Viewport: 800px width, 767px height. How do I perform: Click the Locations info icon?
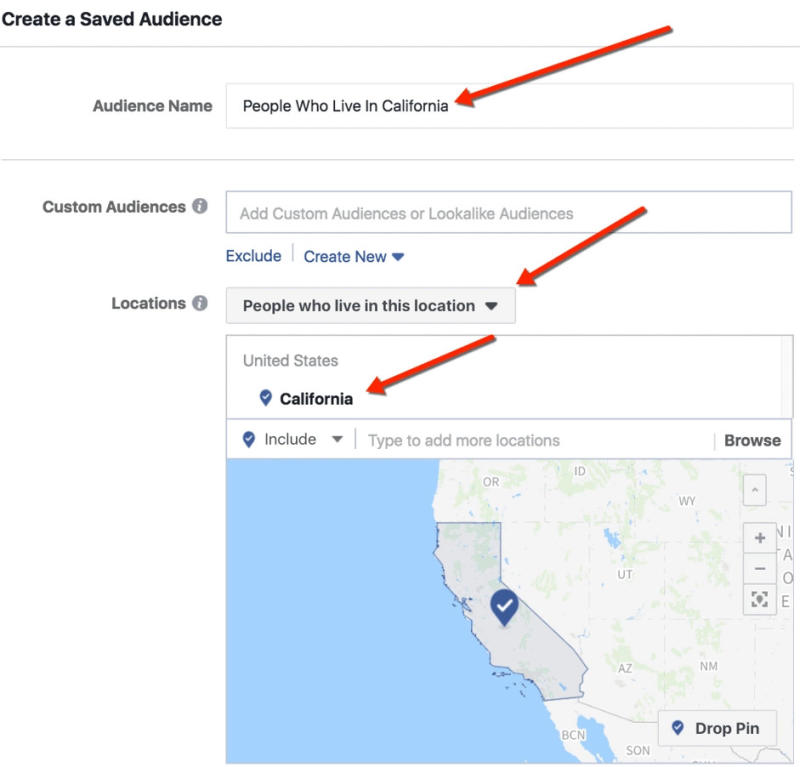200,303
